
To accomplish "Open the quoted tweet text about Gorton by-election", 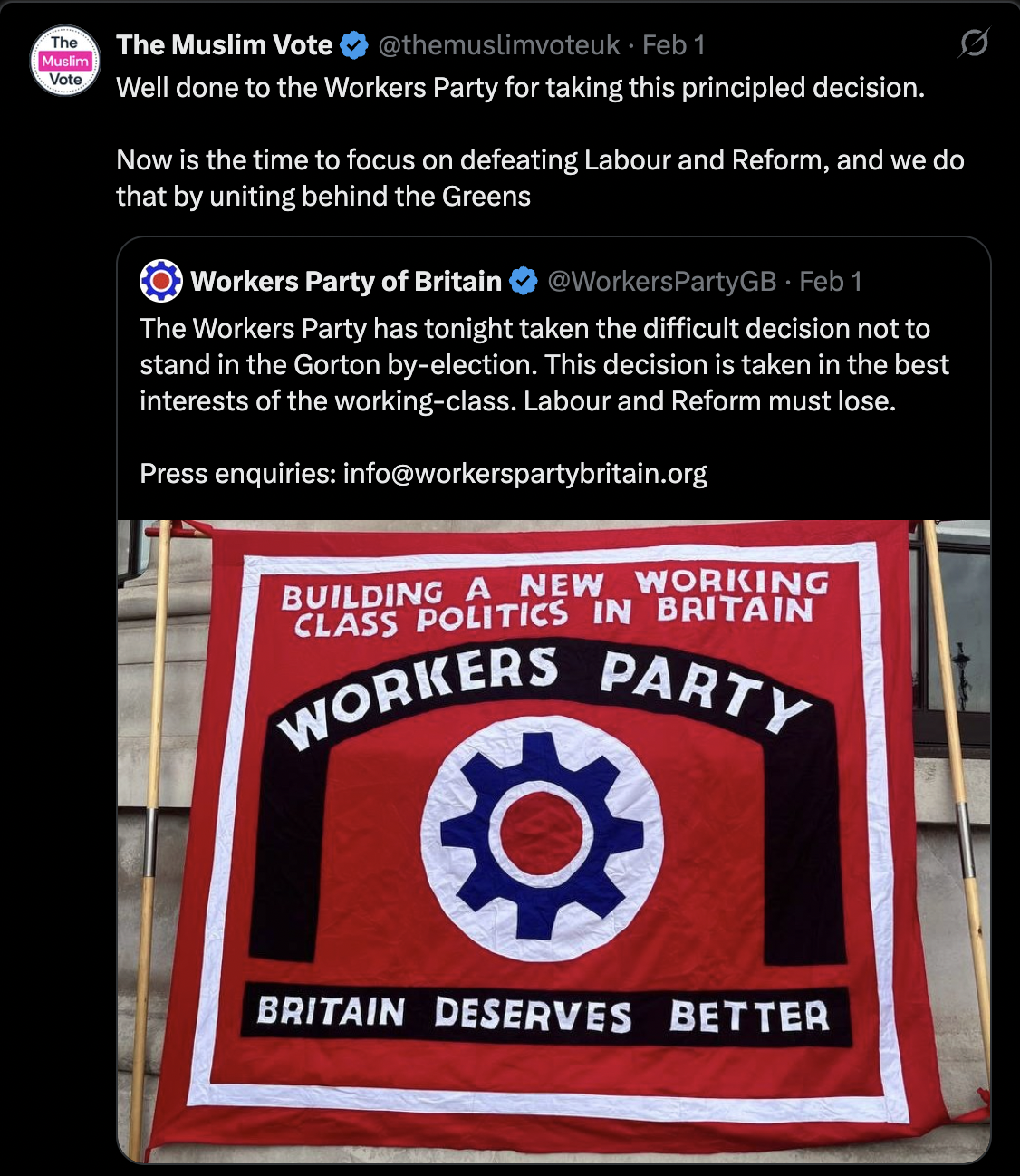I will tap(544, 364).
